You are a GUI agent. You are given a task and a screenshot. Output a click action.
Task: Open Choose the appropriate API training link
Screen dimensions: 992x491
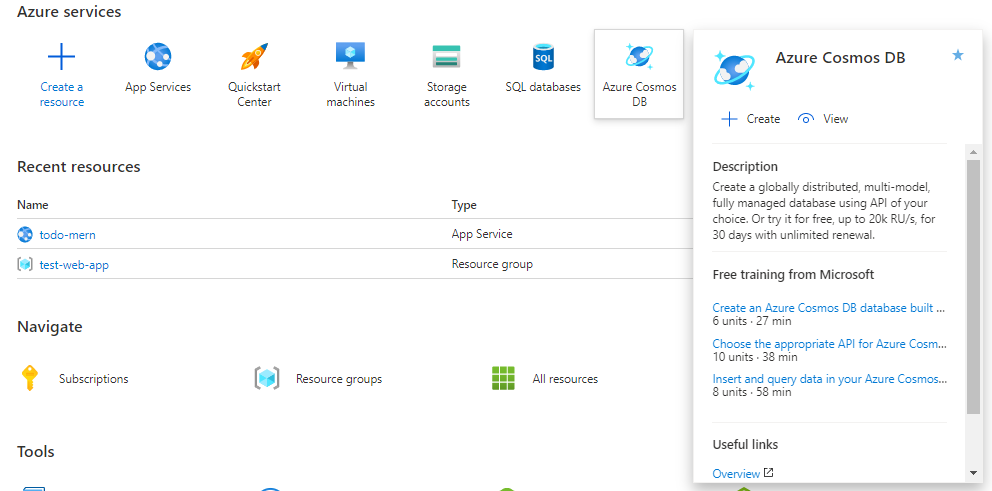[828, 344]
